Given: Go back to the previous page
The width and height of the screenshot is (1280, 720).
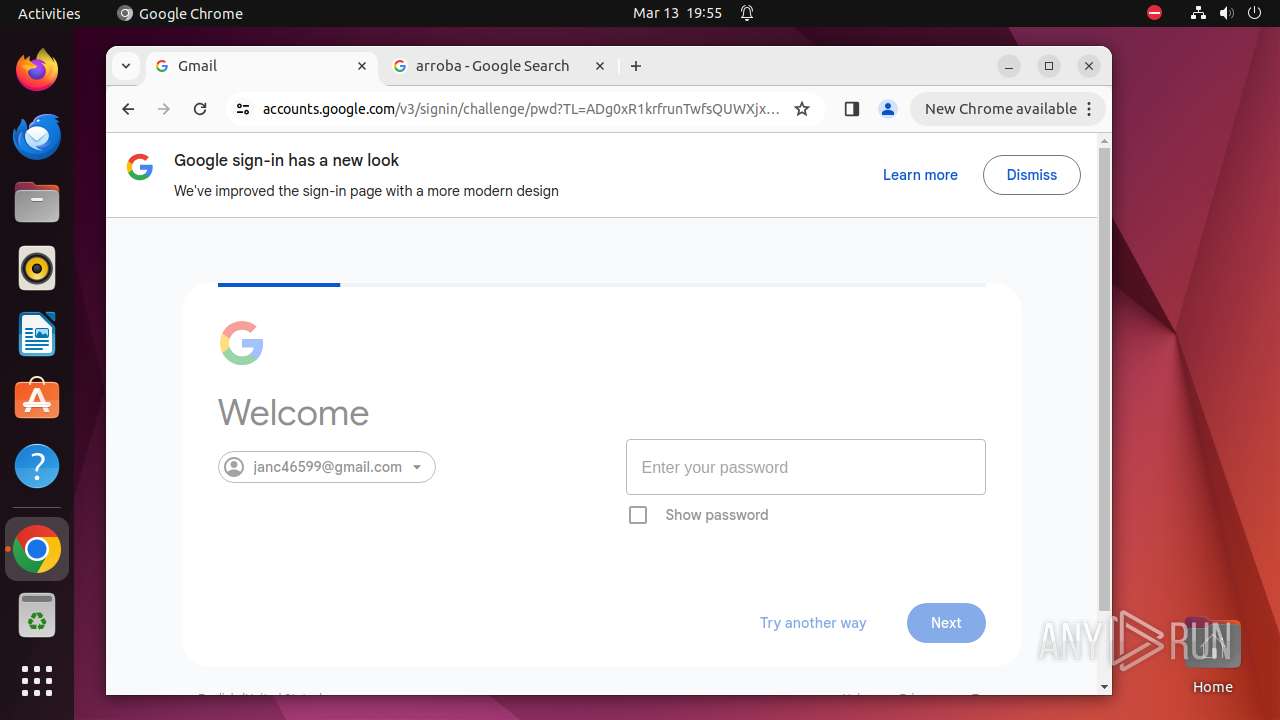Looking at the screenshot, I should [128, 109].
